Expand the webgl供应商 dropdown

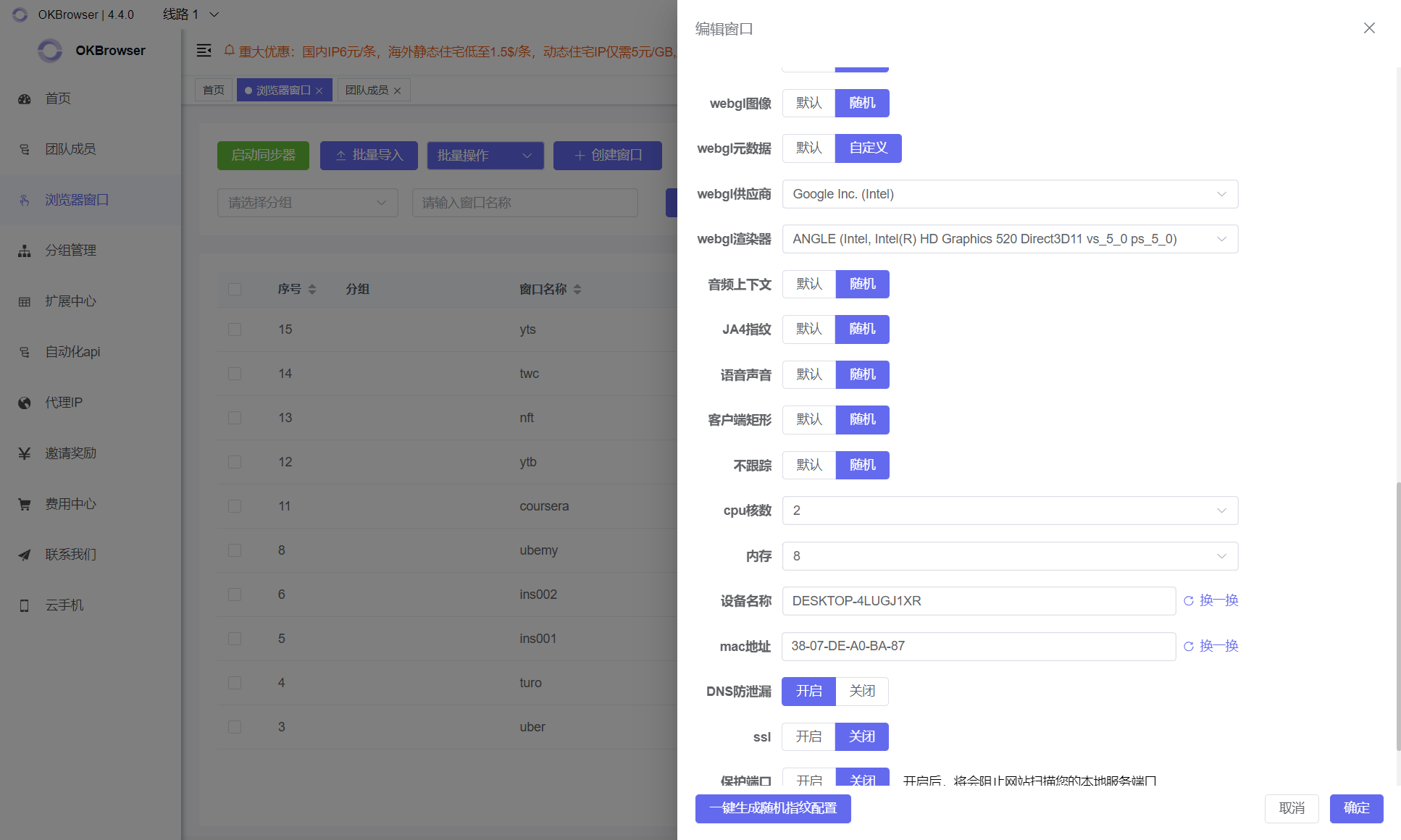[1010, 194]
